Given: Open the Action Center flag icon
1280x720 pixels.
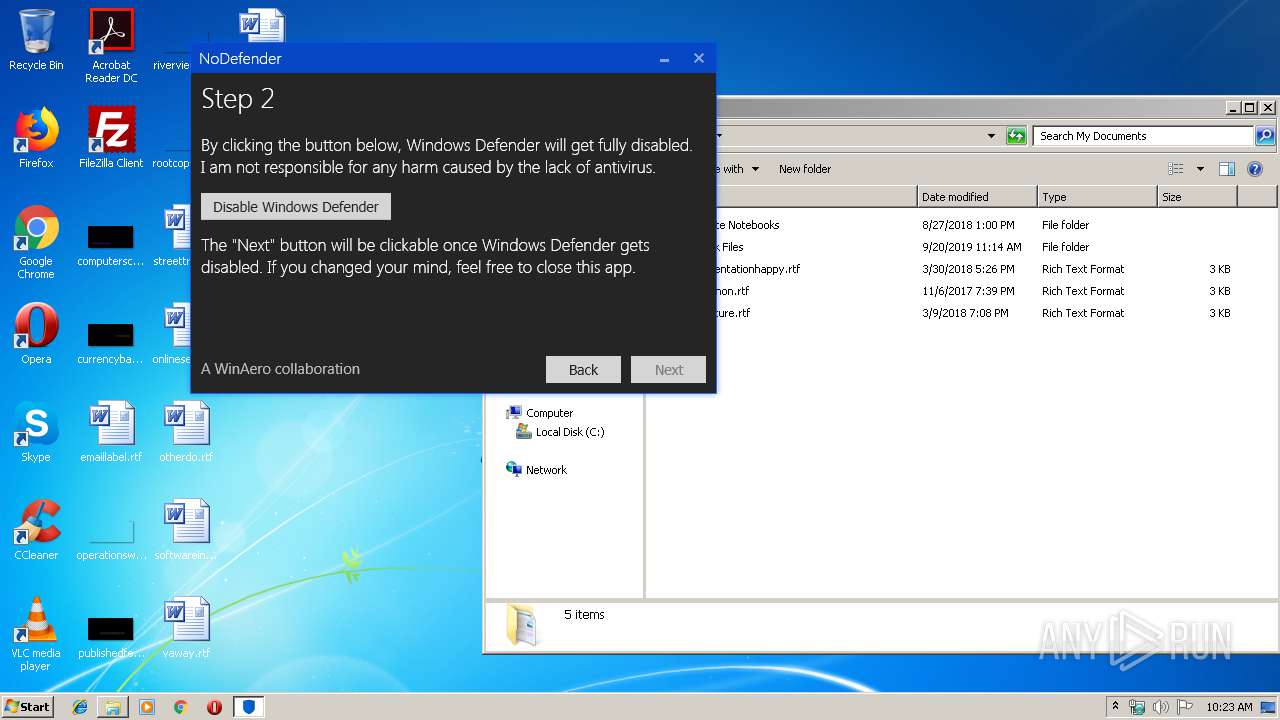Looking at the screenshot, I should click(x=1184, y=707).
